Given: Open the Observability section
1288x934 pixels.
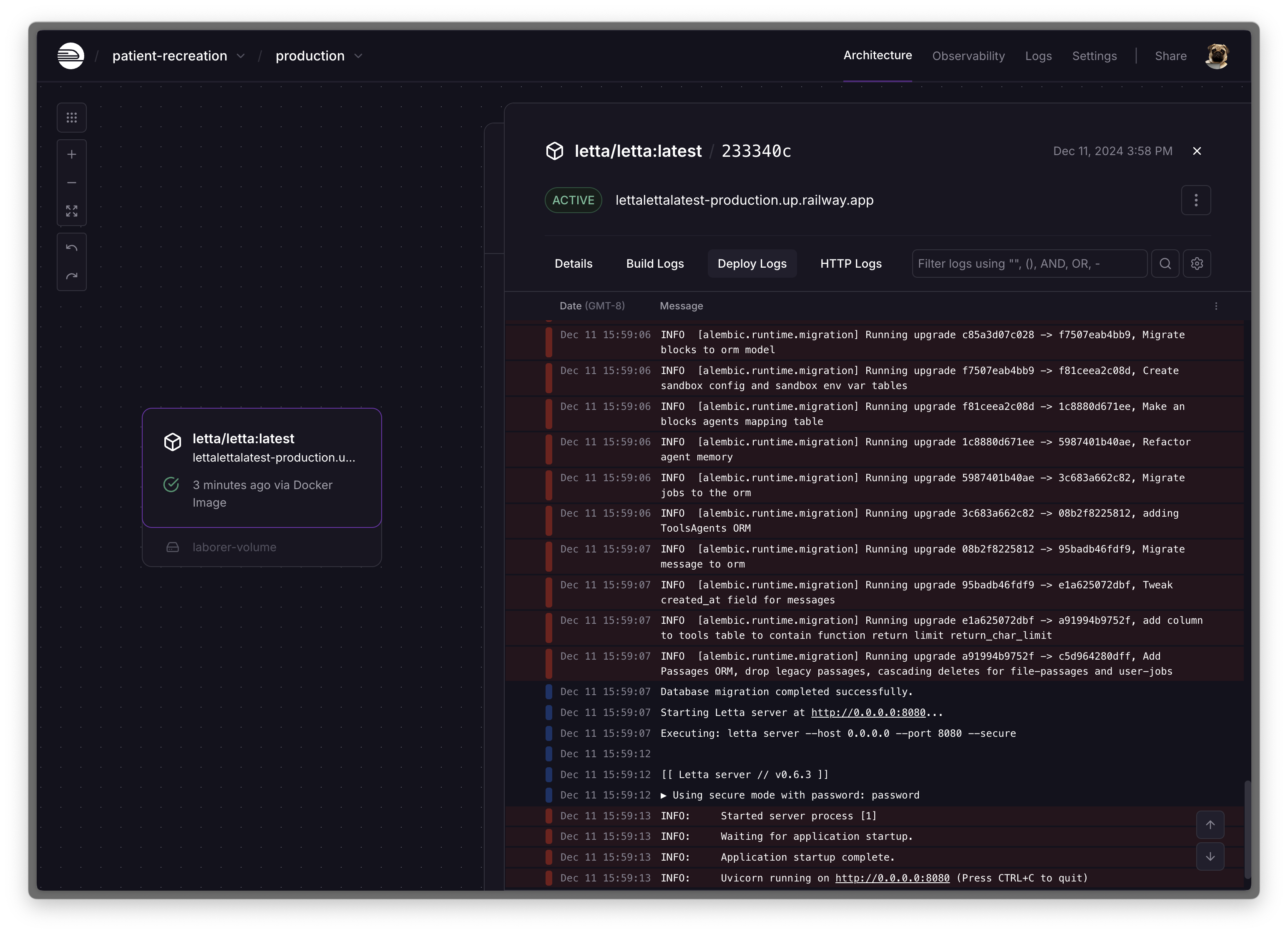Looking at the screenshot, I should pos(968,55).
